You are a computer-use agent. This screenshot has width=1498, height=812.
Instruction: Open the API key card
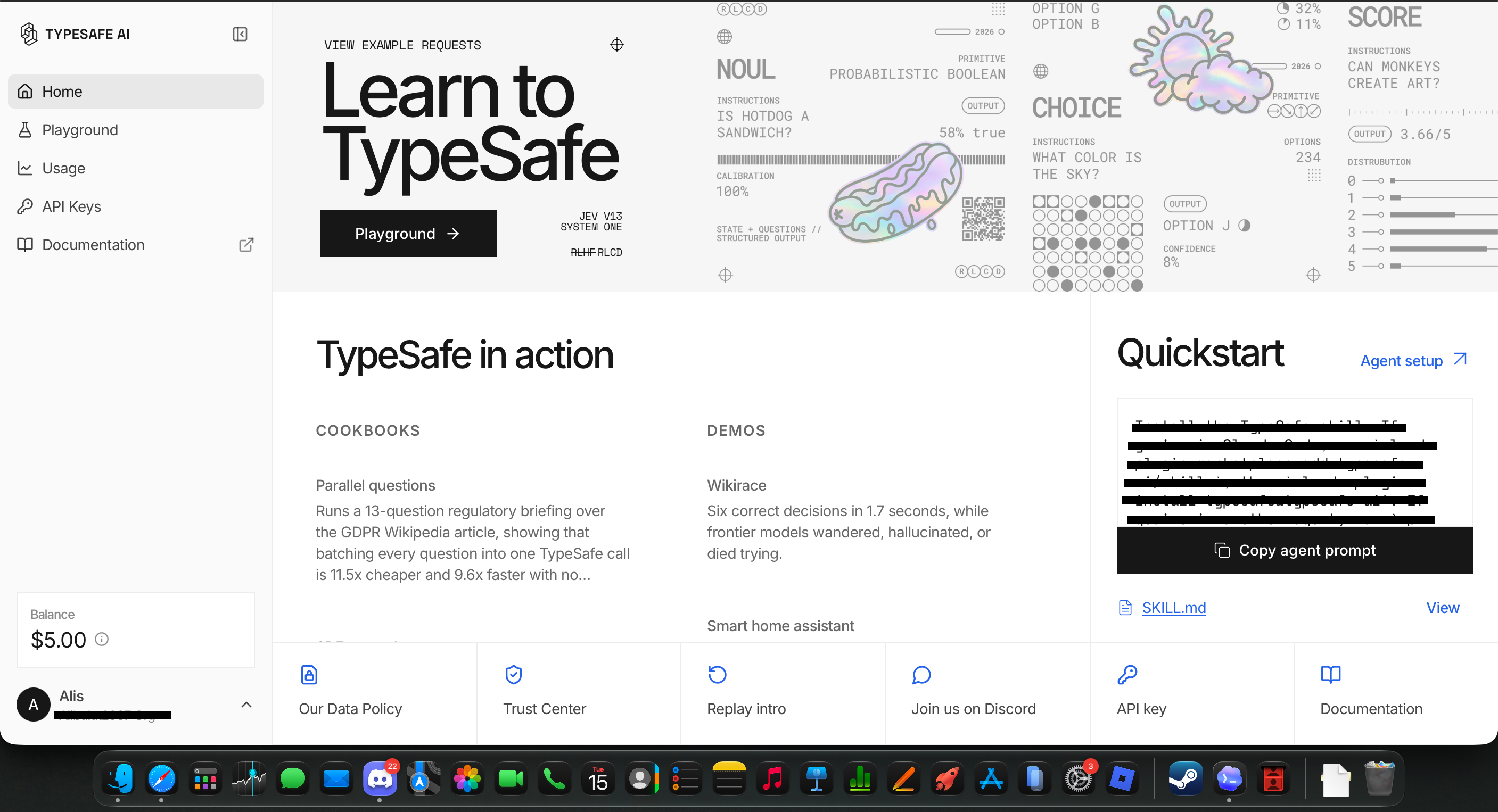click(x=1192, y=693)
